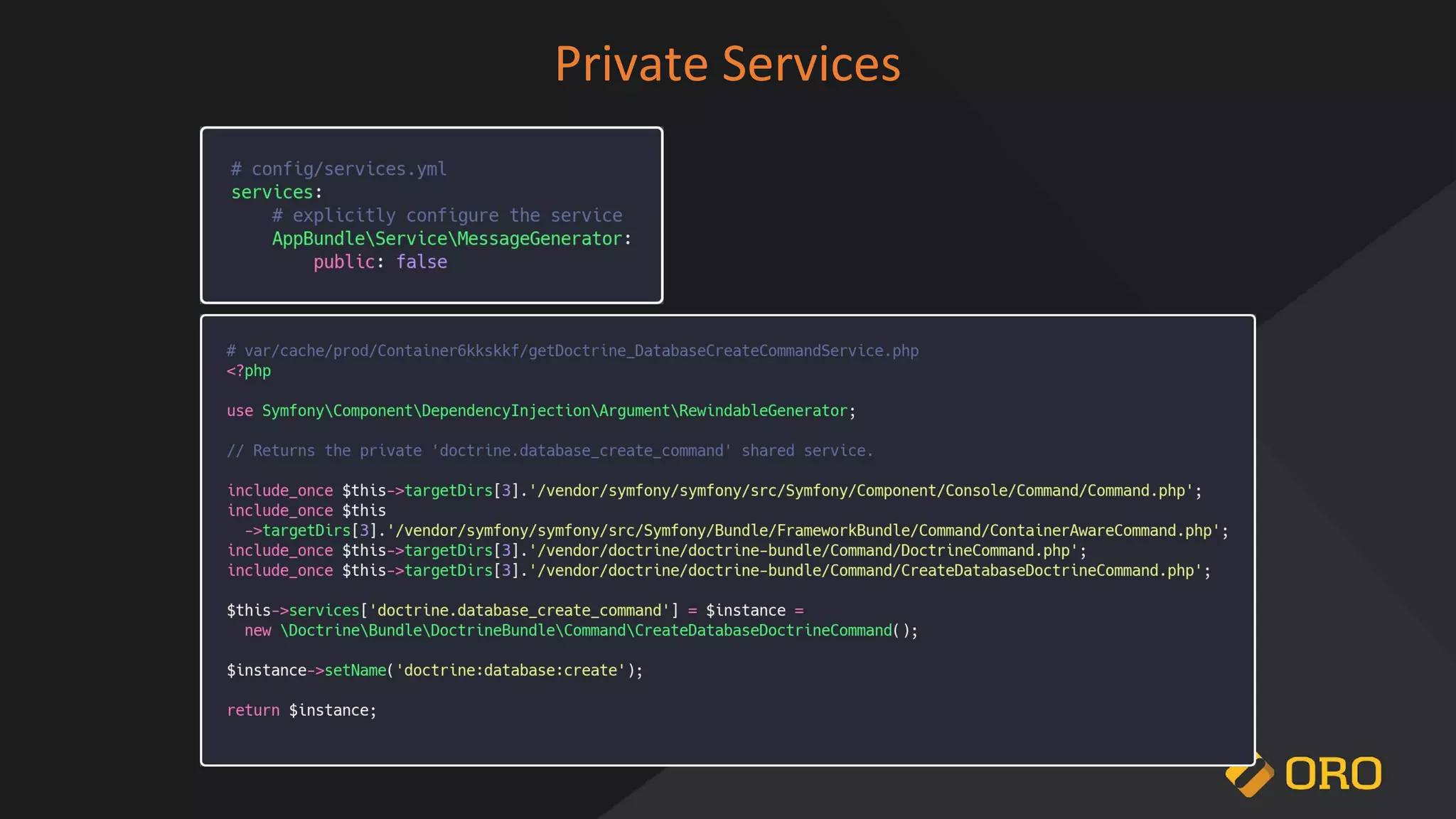Click the 'Private Services' slide title

727,64
